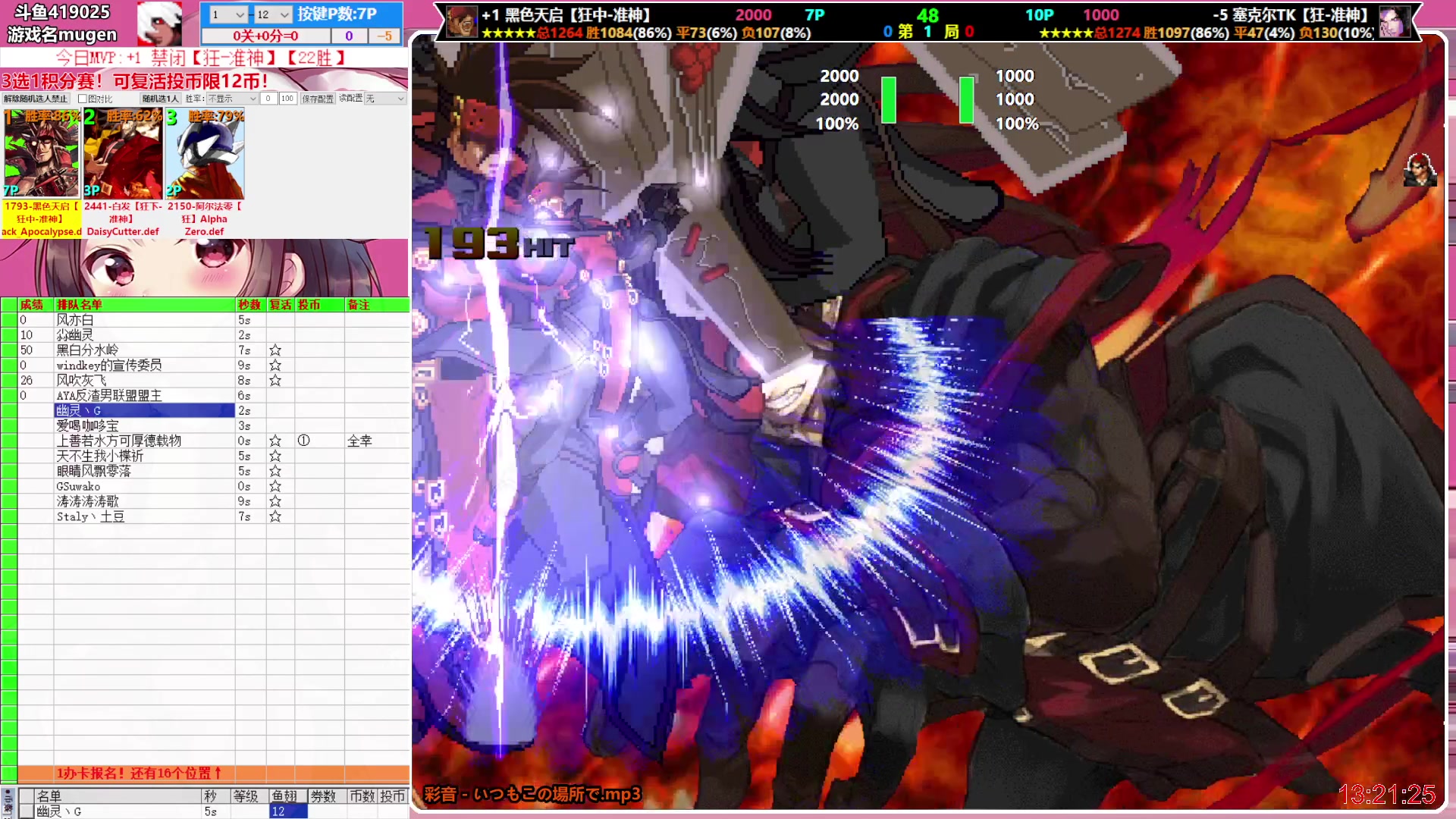The width and height of the screenshot is (1456, 819).
Task: Open the dropdown showing value 1
Action: 228,14
